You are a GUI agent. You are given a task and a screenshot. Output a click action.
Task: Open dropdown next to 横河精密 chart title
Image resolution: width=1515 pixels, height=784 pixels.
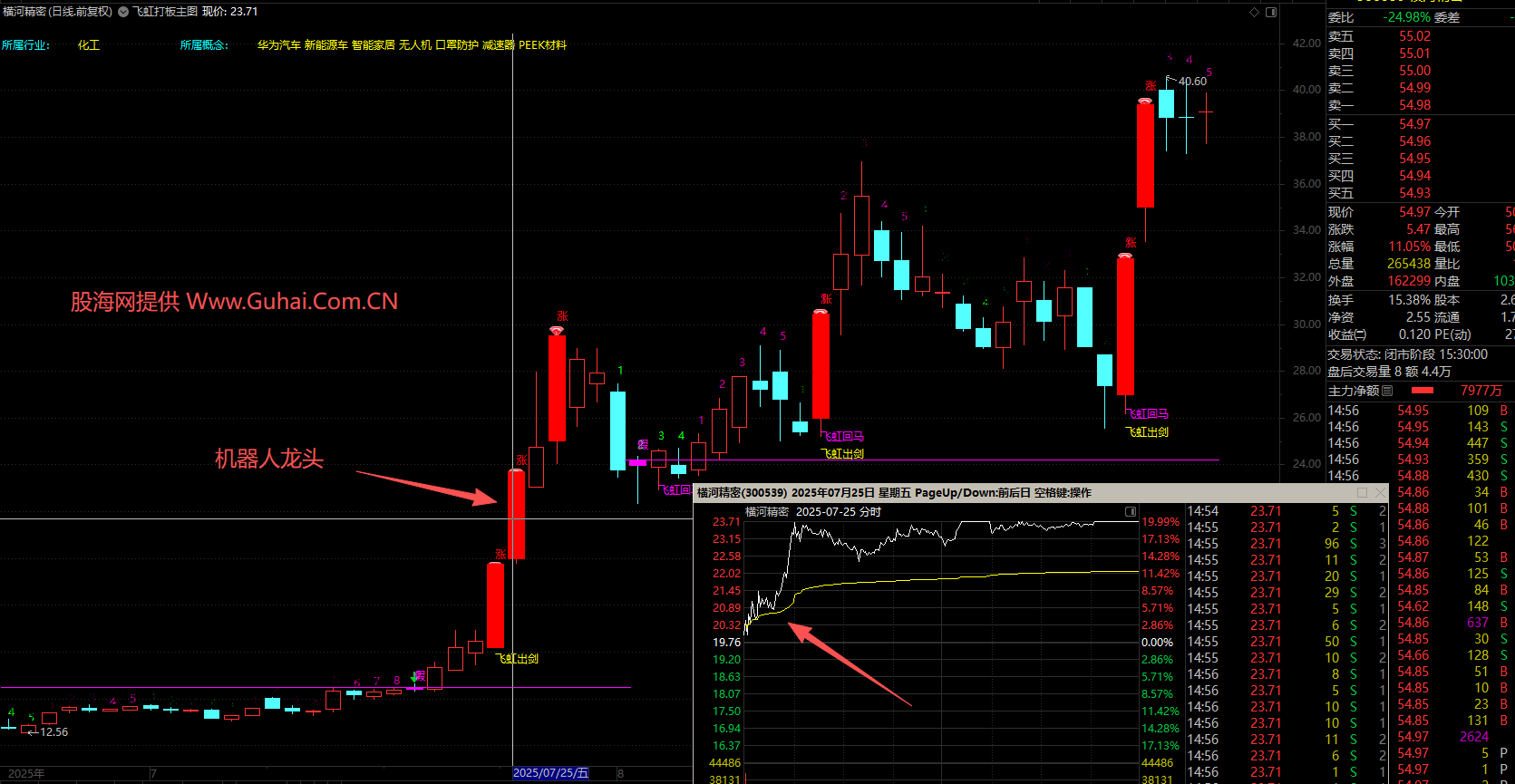tap(123, 12)
